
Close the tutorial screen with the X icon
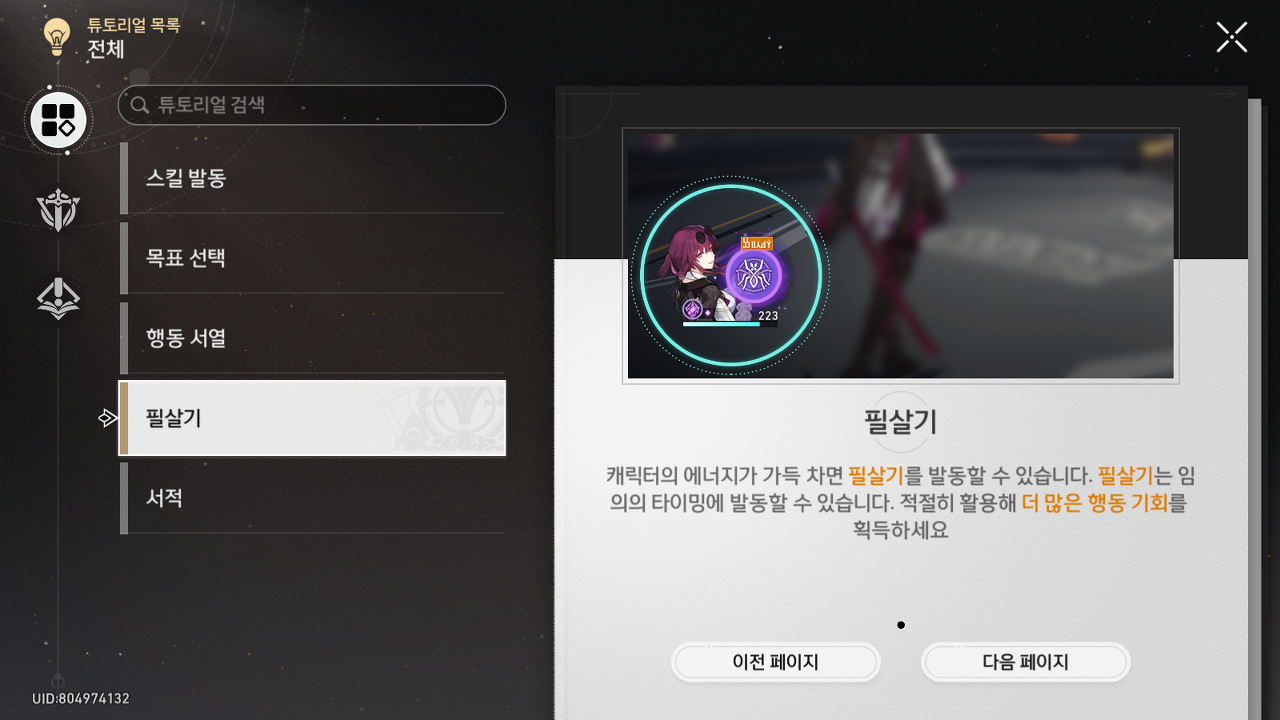pos(1231,37)
